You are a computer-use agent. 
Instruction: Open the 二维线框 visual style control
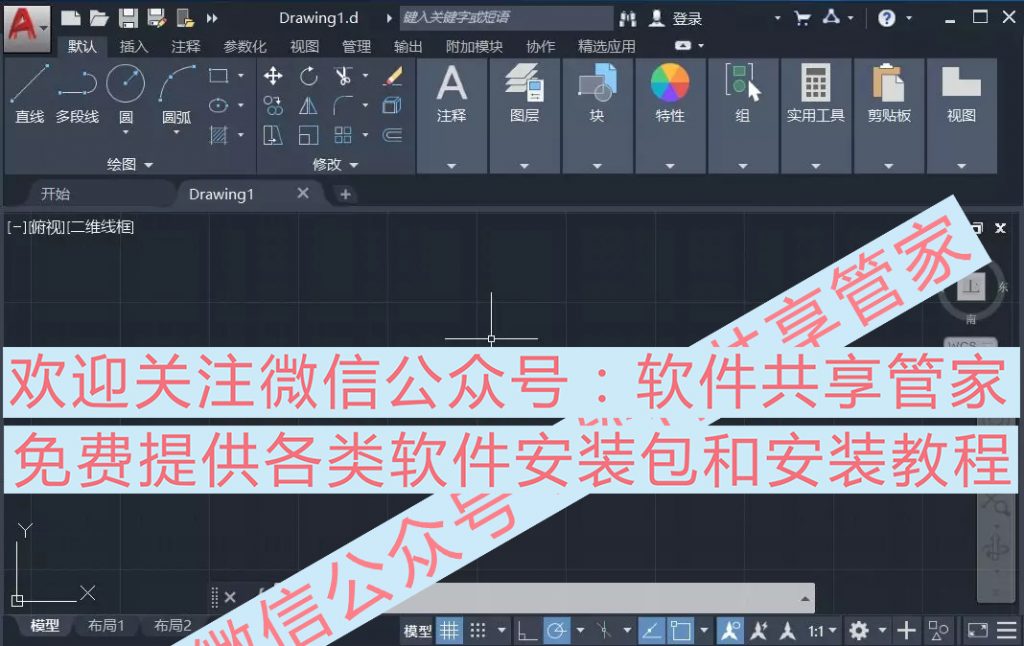click(101, 227)
